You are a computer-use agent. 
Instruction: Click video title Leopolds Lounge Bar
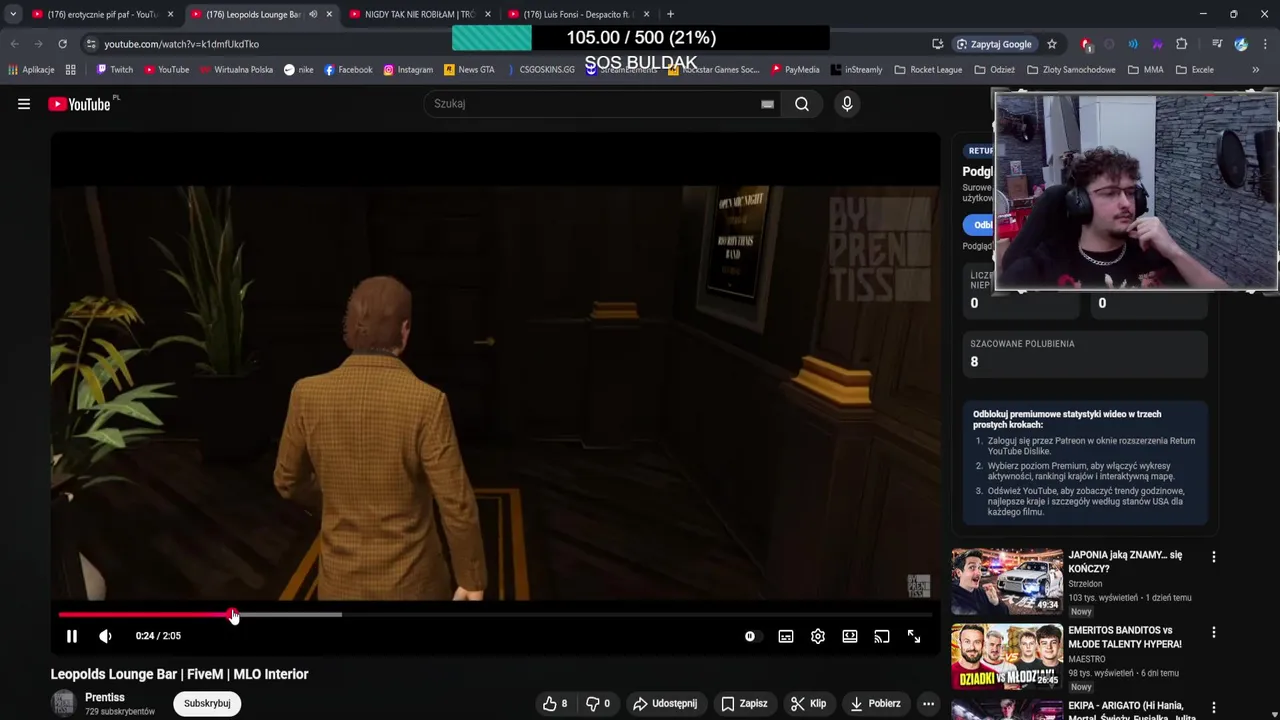click(x=180, y=674)
